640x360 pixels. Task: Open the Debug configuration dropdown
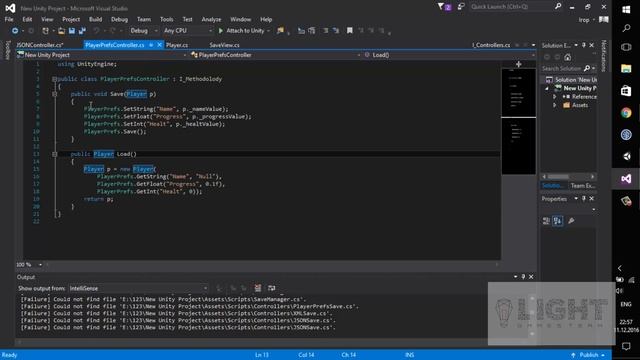144,31
